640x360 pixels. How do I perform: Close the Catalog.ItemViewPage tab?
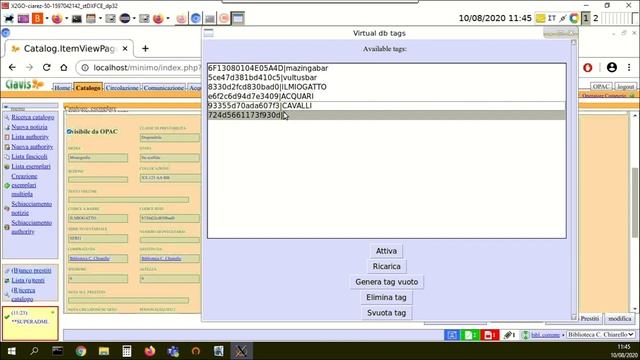[125, 49]
